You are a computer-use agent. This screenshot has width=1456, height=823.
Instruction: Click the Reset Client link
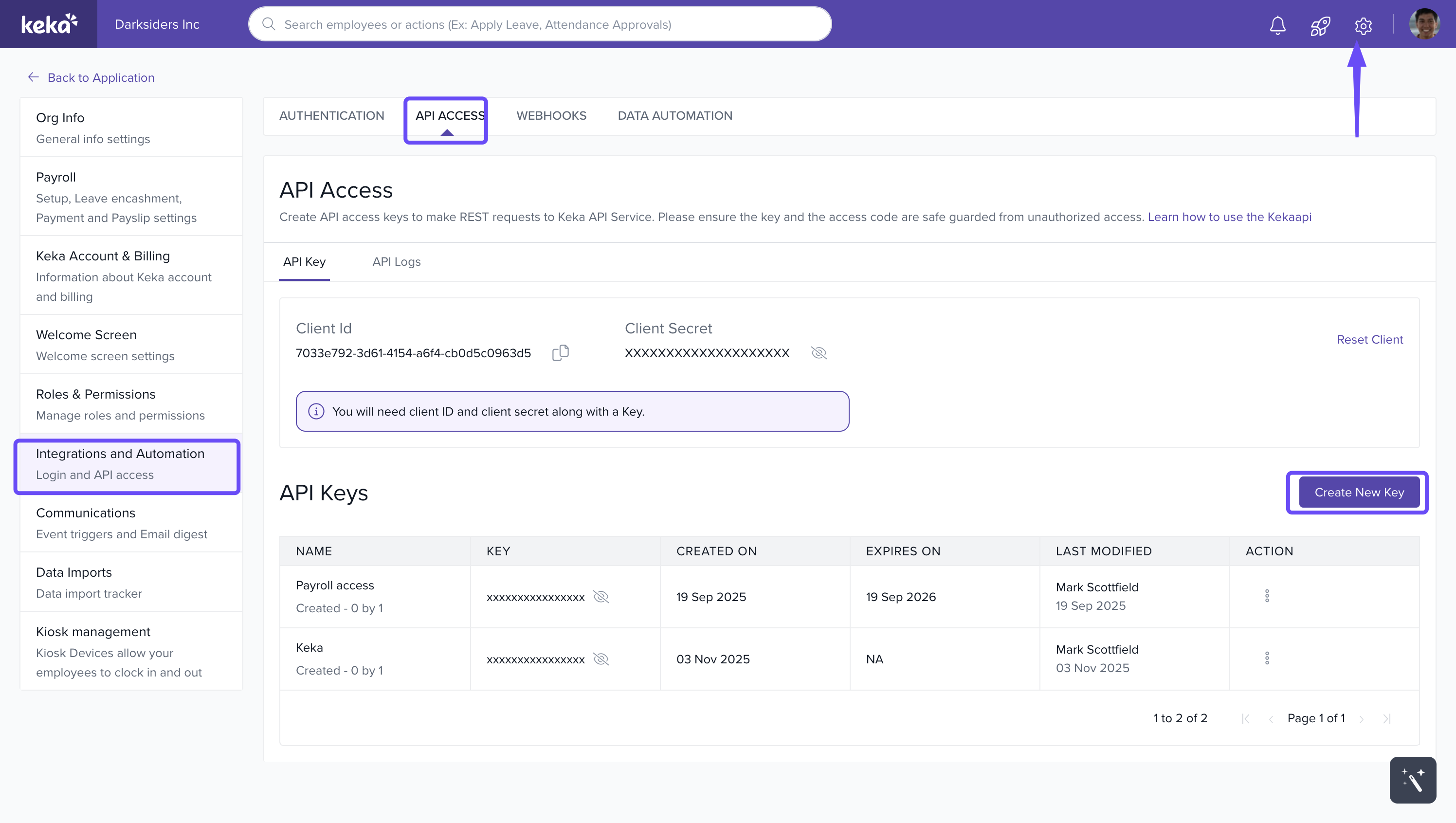tap(1369, 340)
